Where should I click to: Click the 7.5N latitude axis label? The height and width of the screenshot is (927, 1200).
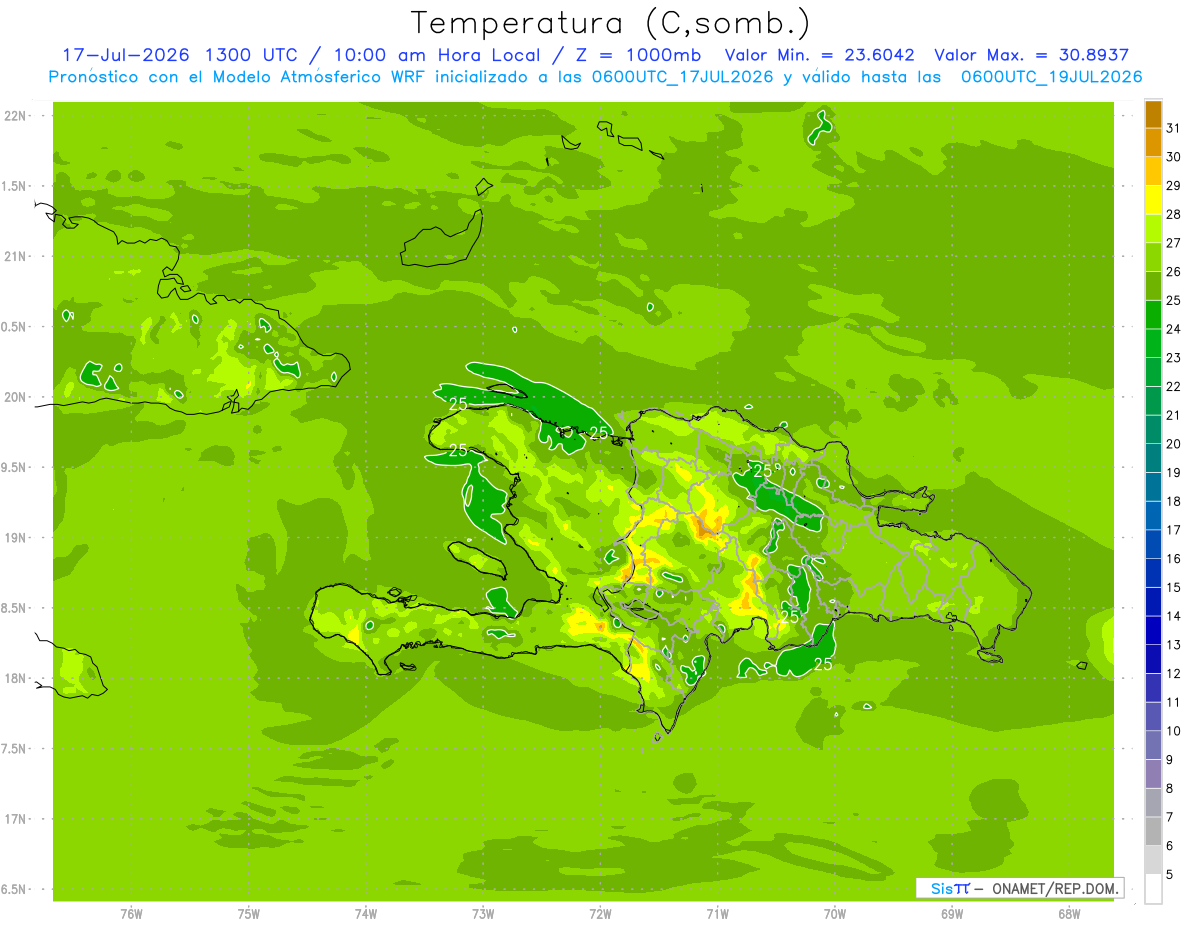click(16, 749)
